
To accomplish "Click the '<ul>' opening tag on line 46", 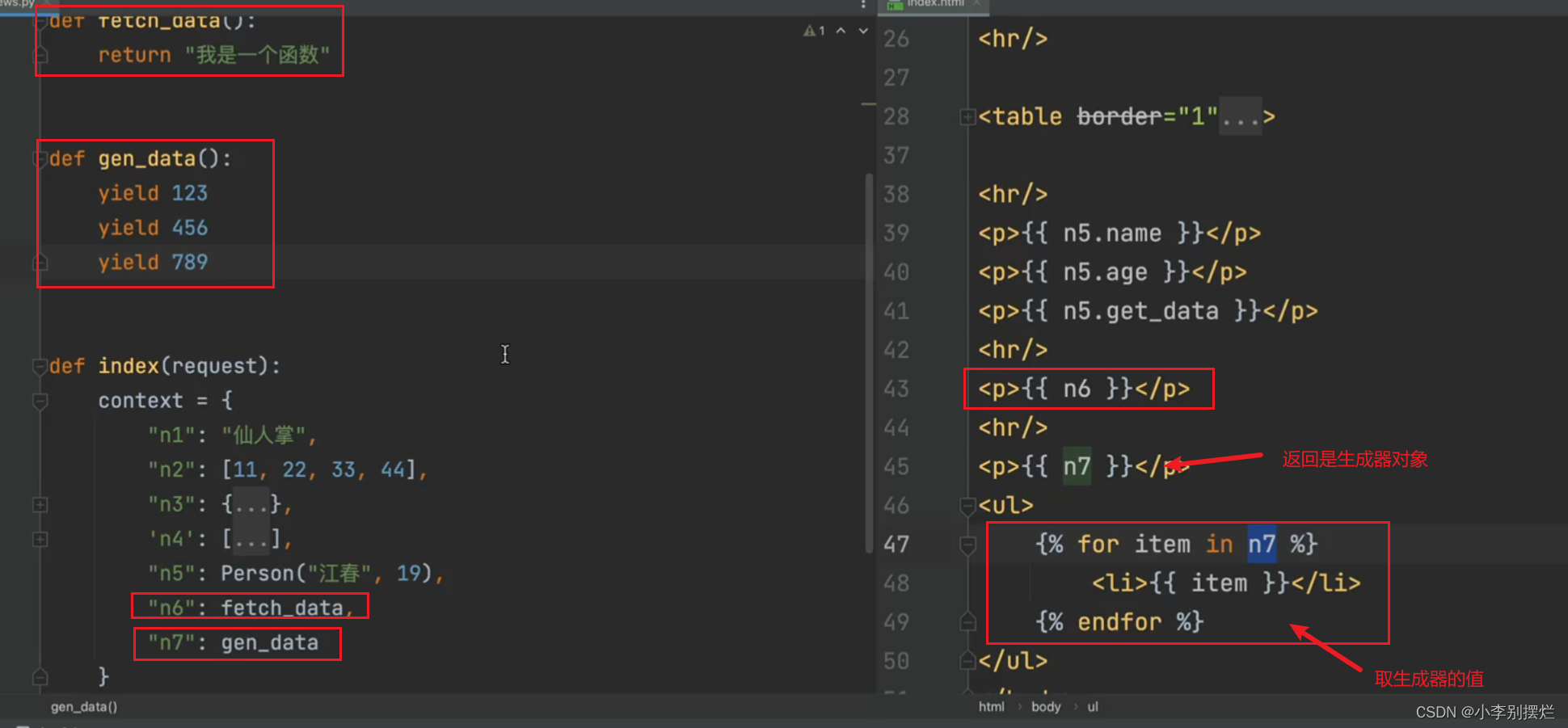I will (x=1006, y=506).
